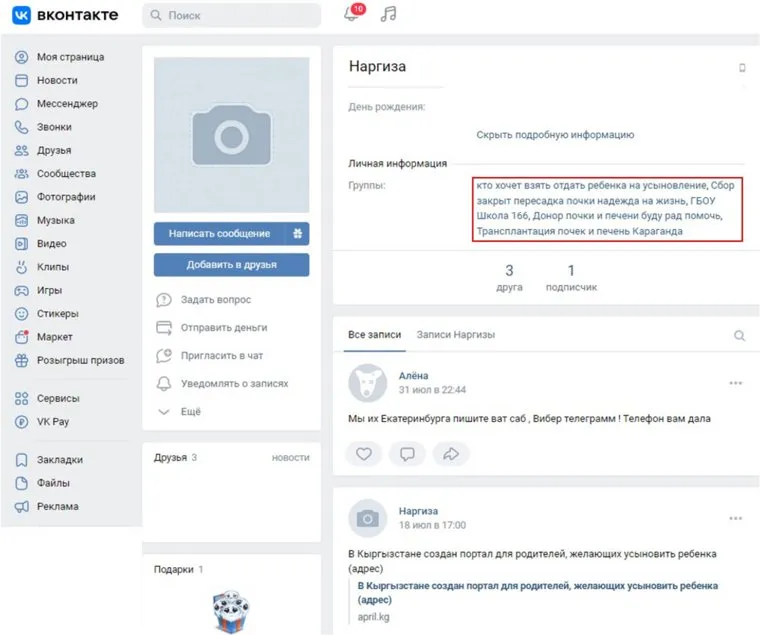Screen dimensions: 760x635
Task: Open the music note icon in header
Action: coord(388,15)
